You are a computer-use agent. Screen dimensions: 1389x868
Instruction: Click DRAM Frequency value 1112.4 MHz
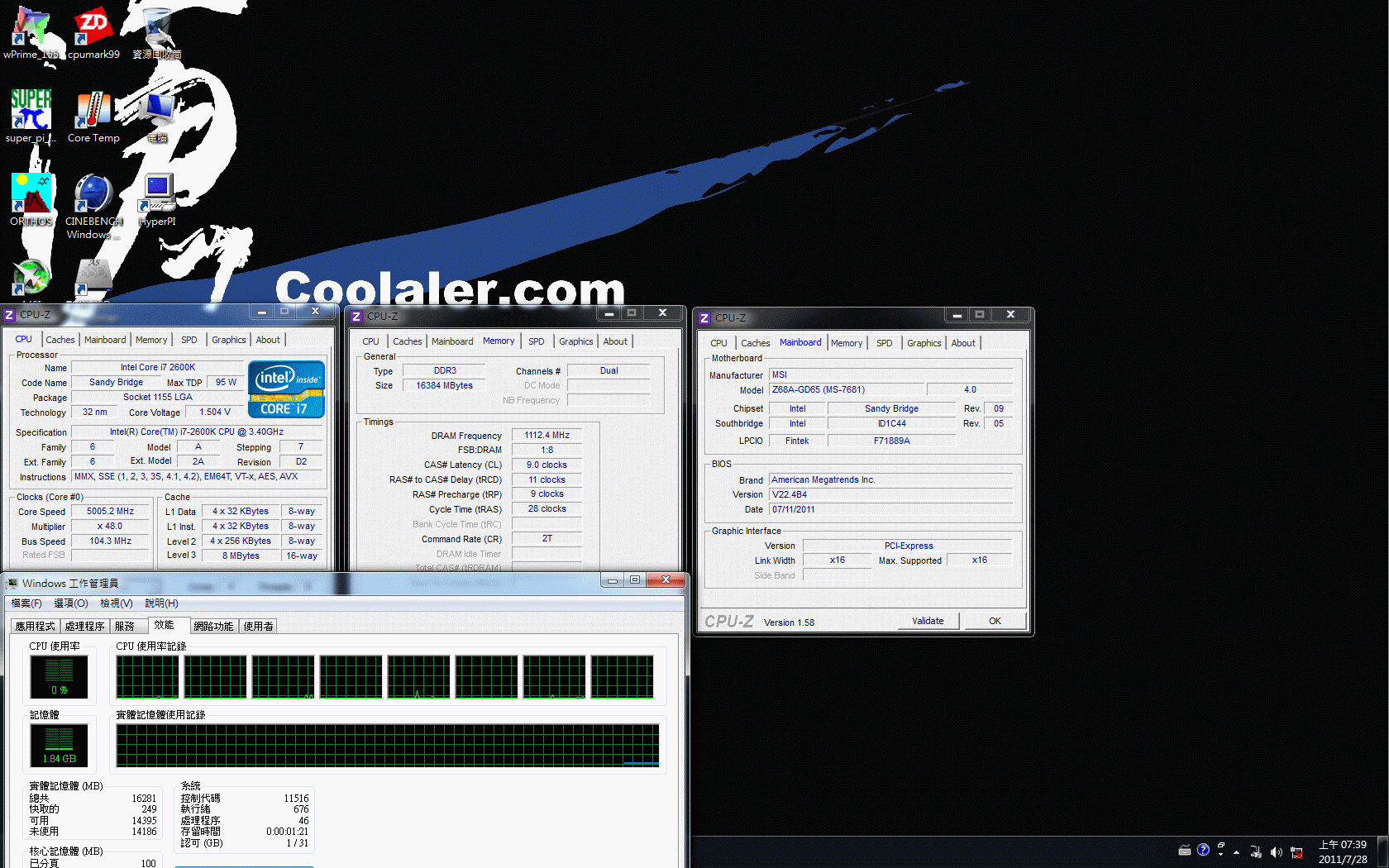click(x=547, y=435)
